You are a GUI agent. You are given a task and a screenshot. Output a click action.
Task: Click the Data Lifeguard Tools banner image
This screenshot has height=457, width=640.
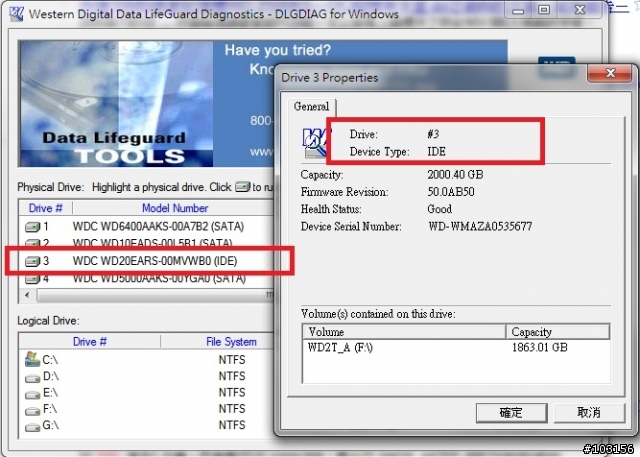117,104
